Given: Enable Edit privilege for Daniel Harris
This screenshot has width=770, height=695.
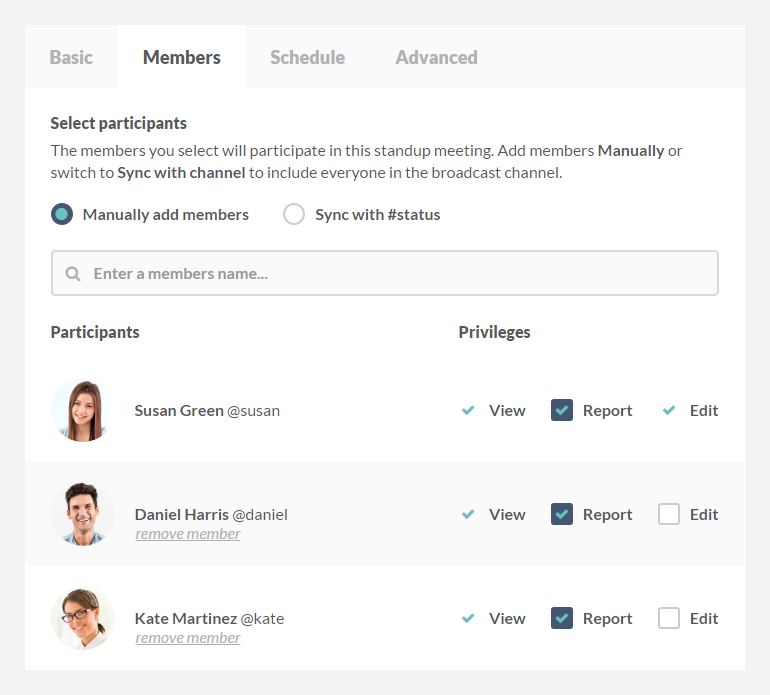Looking at the screenshot, I should pyautogui.click(x=669, y=514).
